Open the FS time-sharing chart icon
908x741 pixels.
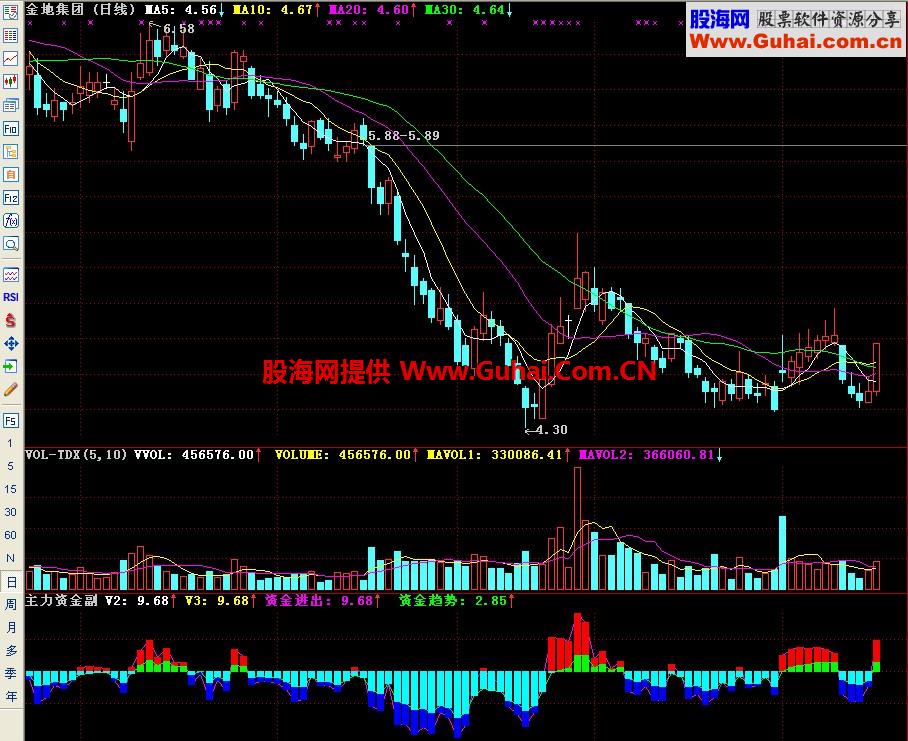tap(10, 420)
